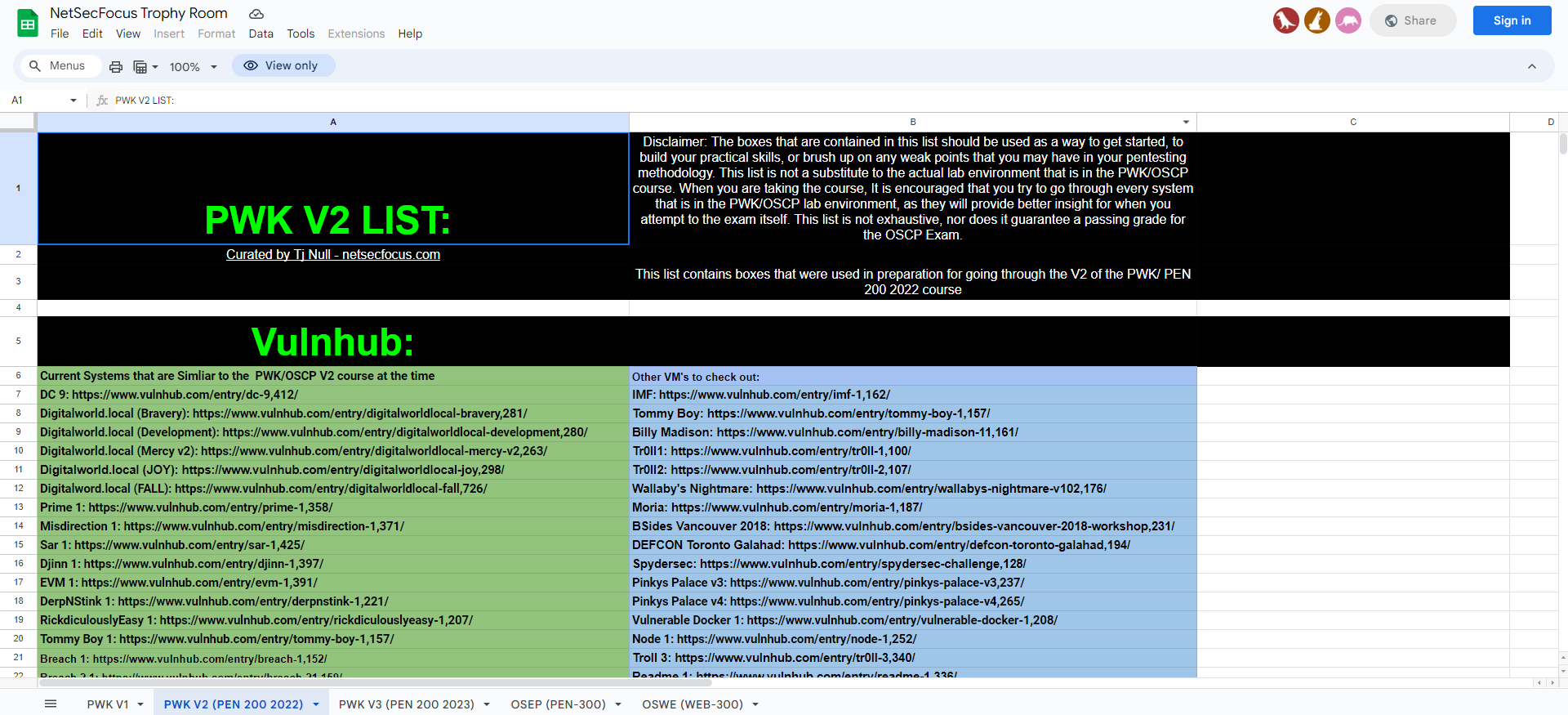Open PWK V1 sheet tab dropdown arrow
1568x715 pixels.
pyautogui.click(x=140, y=704)
